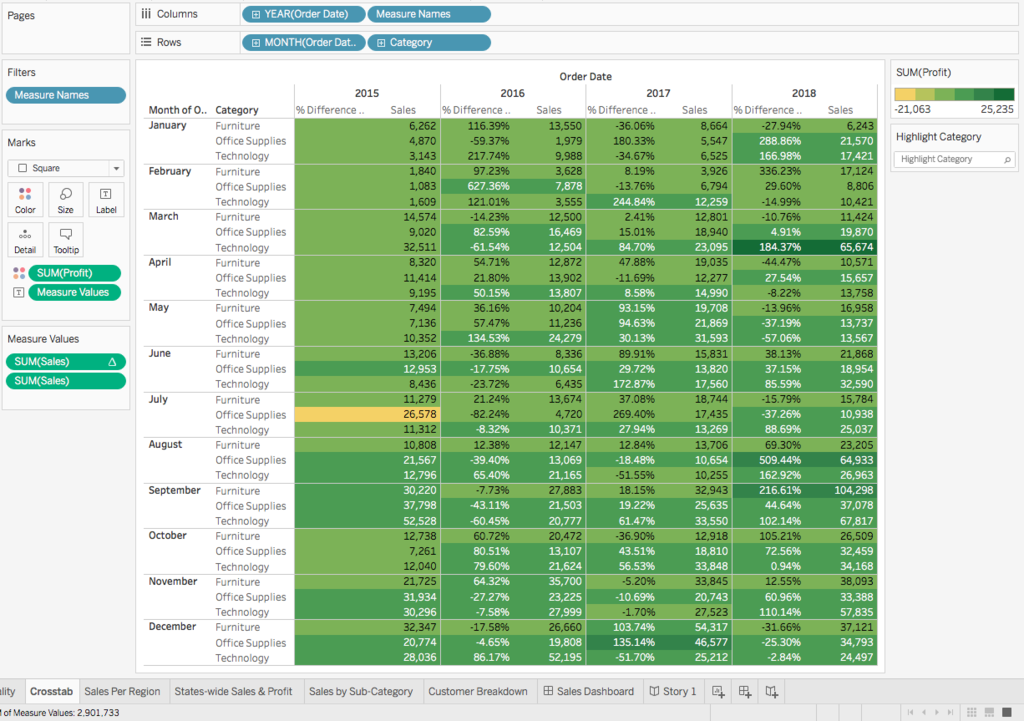This screenshot has height=721, width=1024.
Task: Click the darkest green end of the SUM(Profit) legend
Action: tap(1004, 94)
